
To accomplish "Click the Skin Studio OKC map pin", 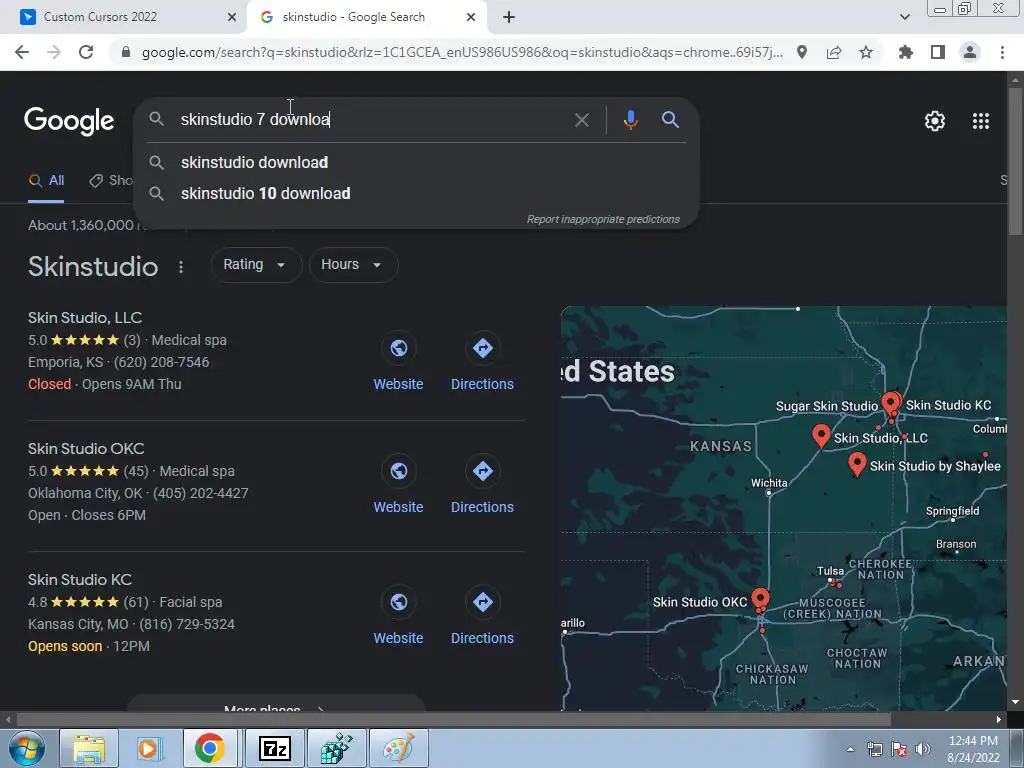I will click(x=760, y=599).
